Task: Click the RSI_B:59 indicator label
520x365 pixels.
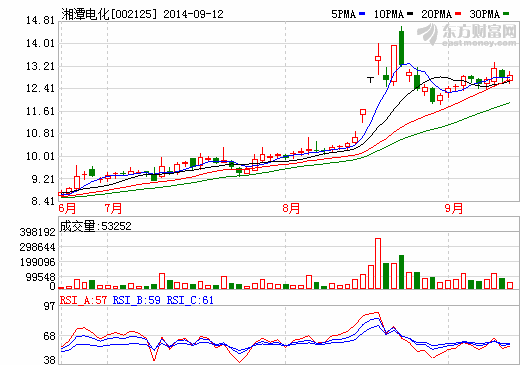Action: click(x=137, y=300)
